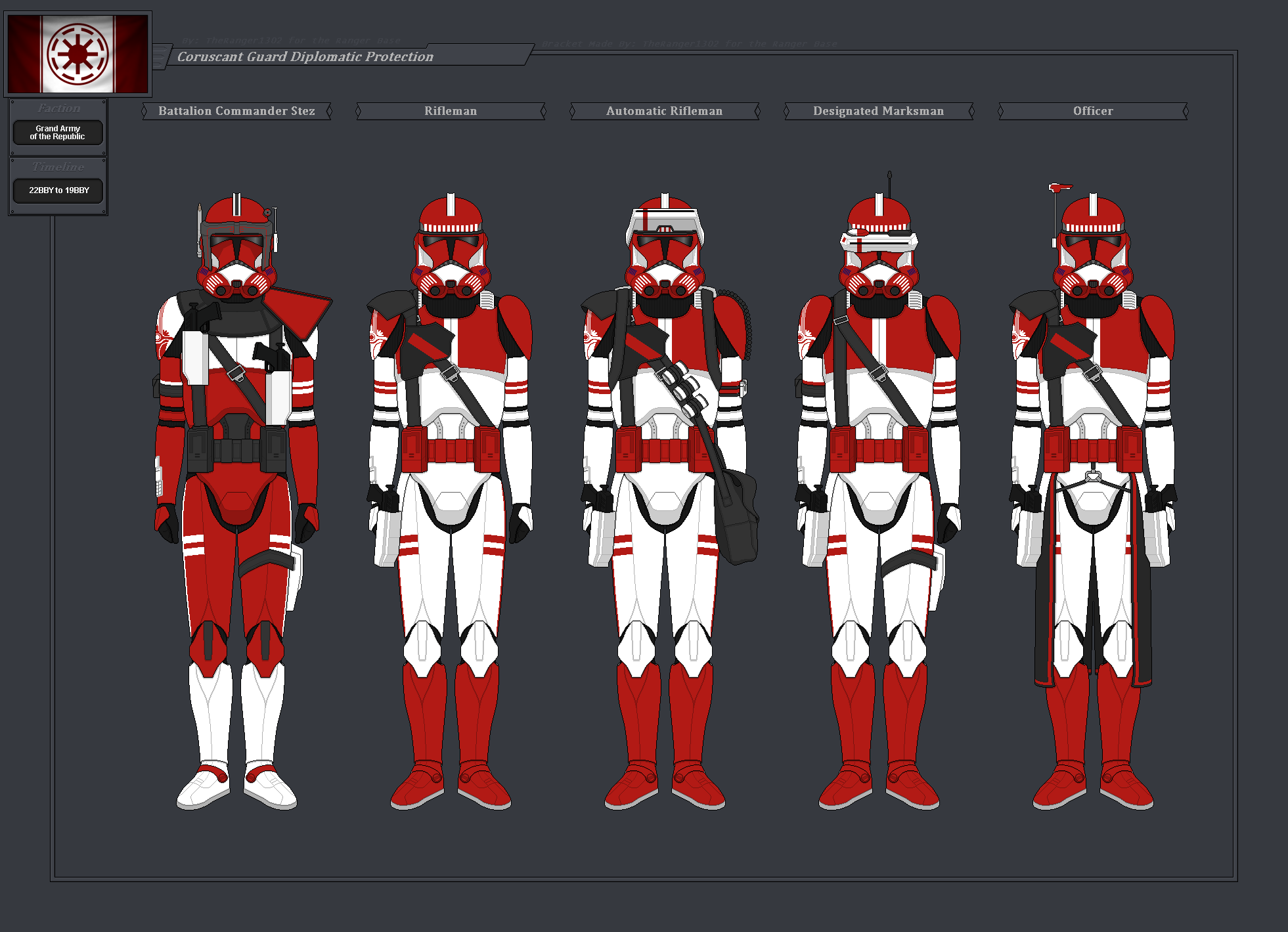Select the Automatic Rifleman label
The width and height of the screenshot is (1288, 932).
coord(665,111)
